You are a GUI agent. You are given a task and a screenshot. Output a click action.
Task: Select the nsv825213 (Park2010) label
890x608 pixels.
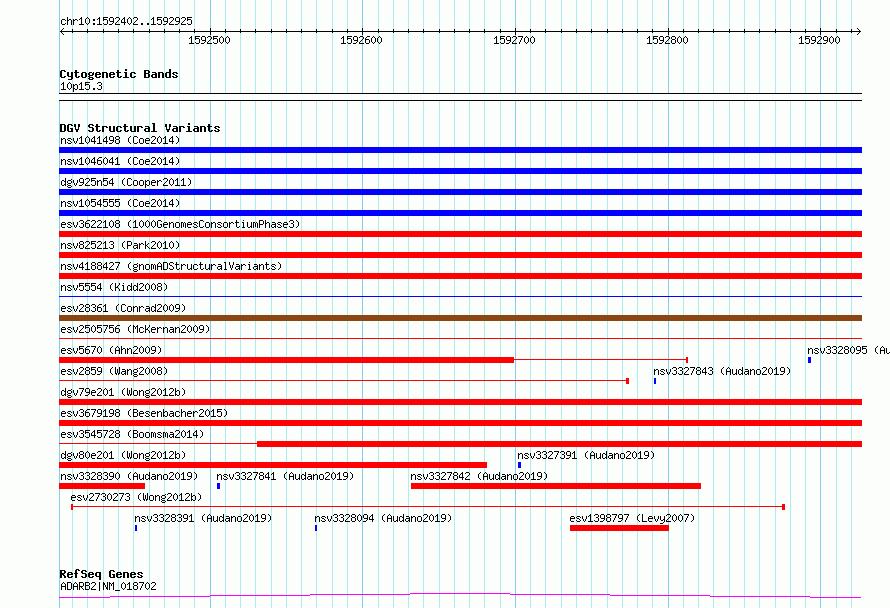click(120, 245)
